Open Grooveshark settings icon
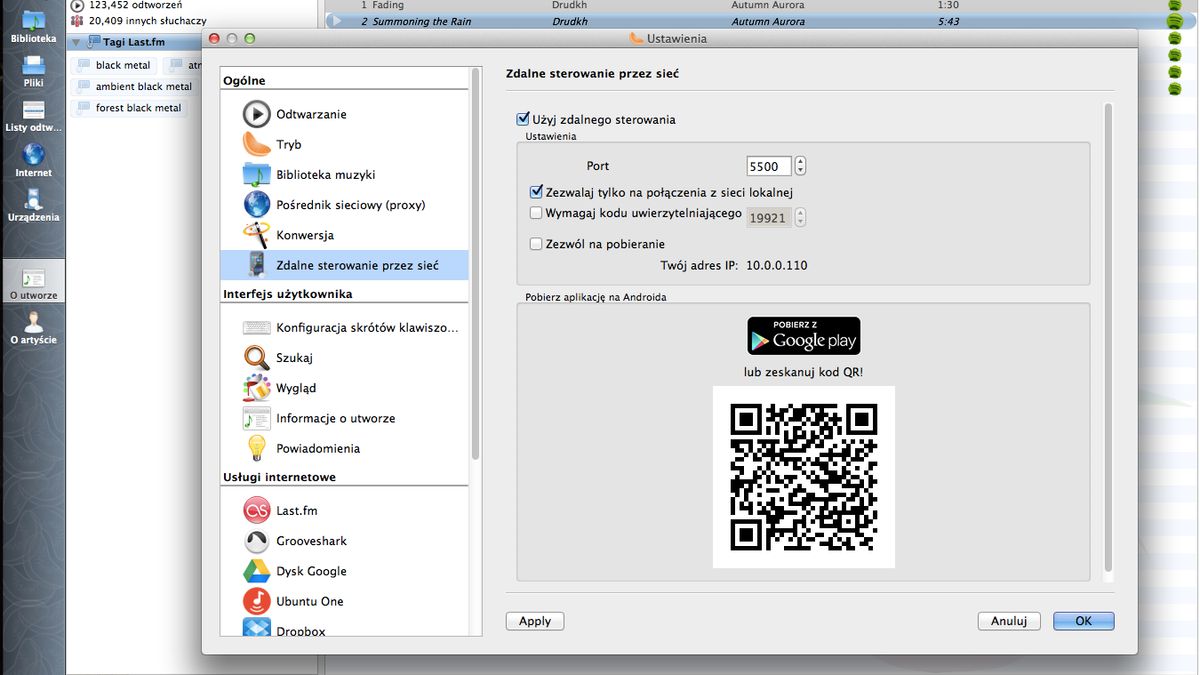This screenshot has height=675, width=1200. pyautogui.click(x=257, y=541)
